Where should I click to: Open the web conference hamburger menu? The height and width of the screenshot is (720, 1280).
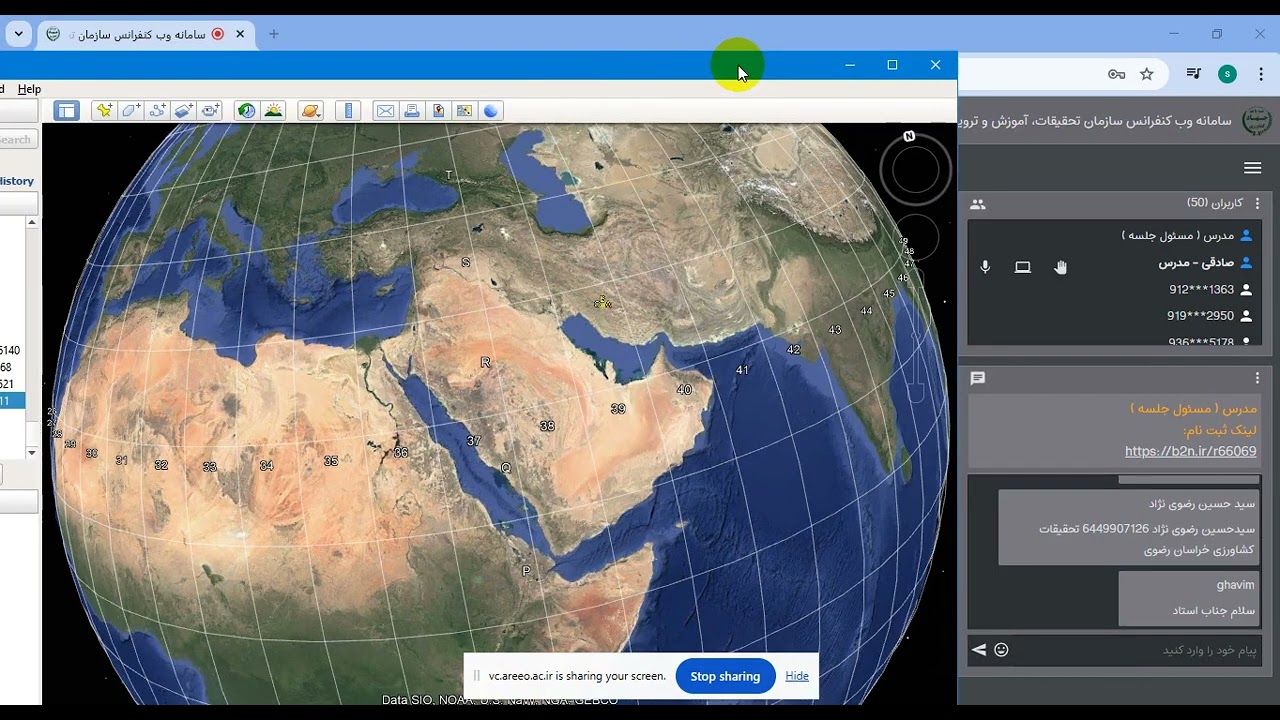coord(1253,168)
